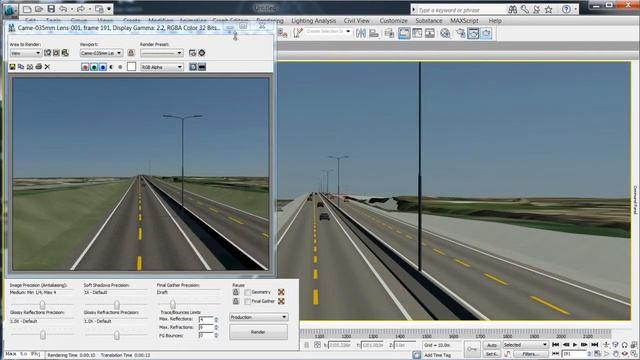The height and width of the screenshot is (360, 640).
Task: Adjust Soft Shadows Precision slider
Action: pos(117,304)
